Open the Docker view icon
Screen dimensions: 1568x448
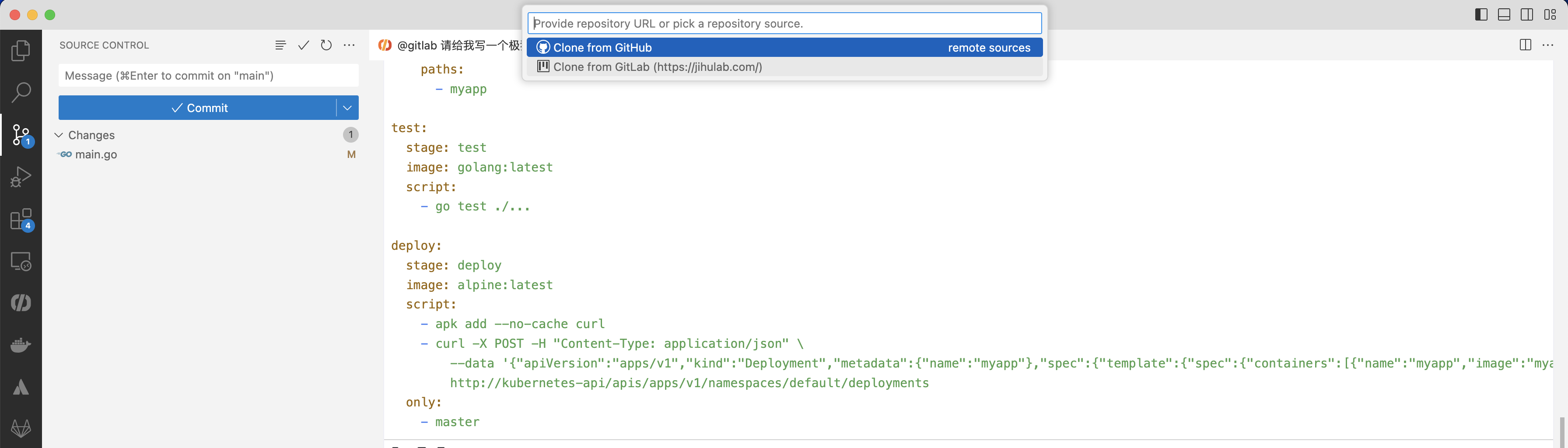21,345
